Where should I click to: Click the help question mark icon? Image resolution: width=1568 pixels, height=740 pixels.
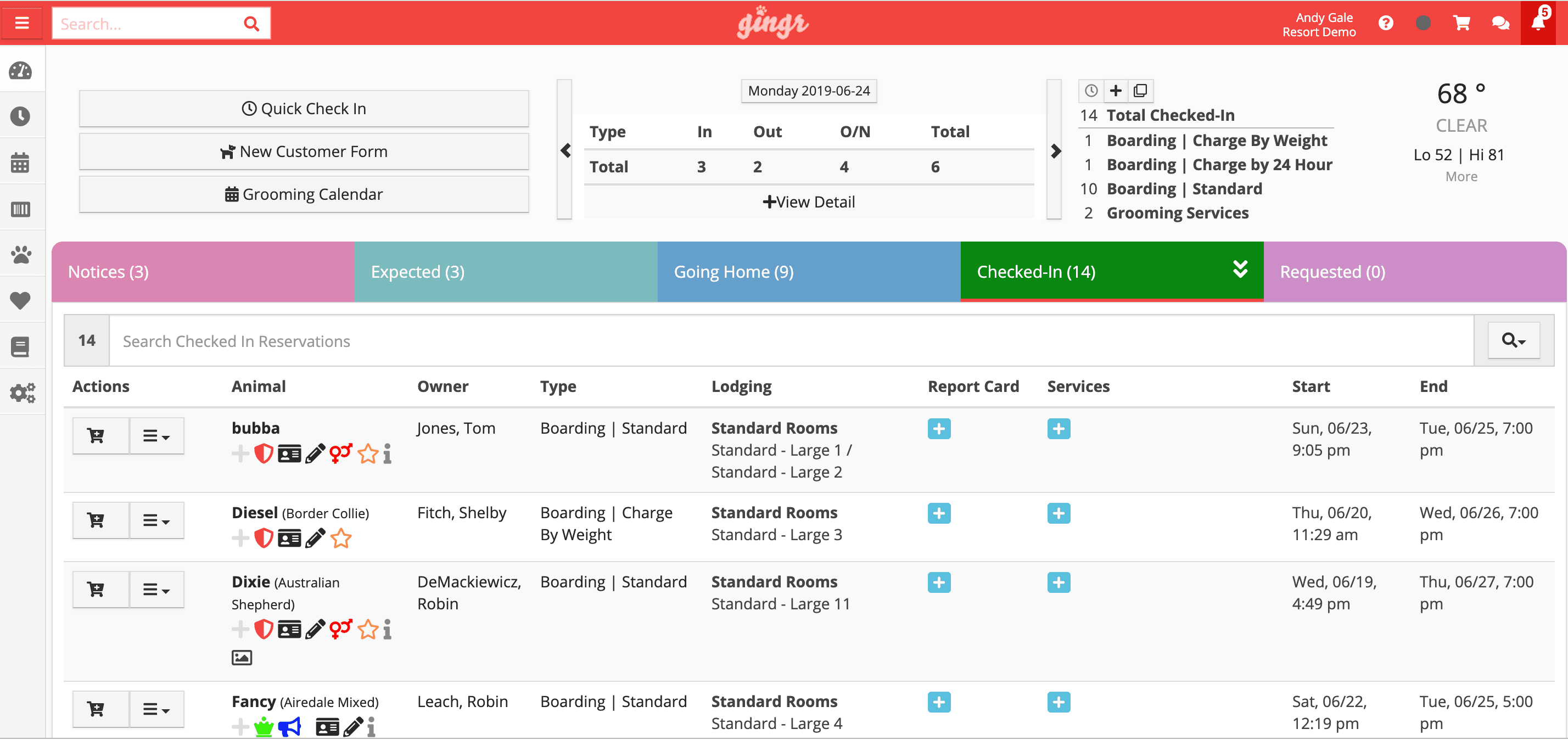1386,23
